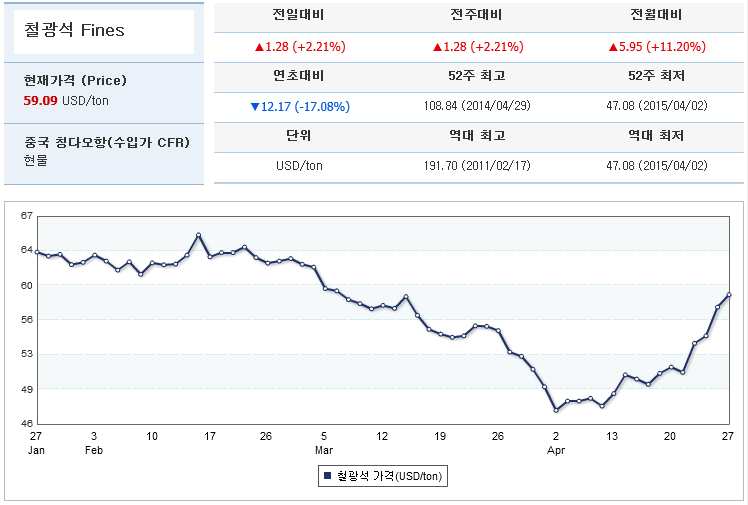
Task: Click the red up-arrow beside 전일대비 change
Action: 257,47
